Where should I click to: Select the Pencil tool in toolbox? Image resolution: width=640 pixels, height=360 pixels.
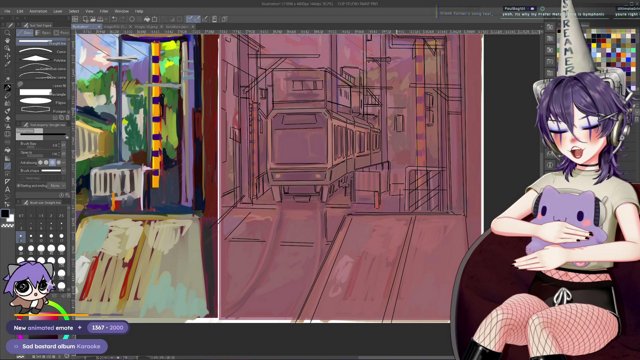[7, 96]
